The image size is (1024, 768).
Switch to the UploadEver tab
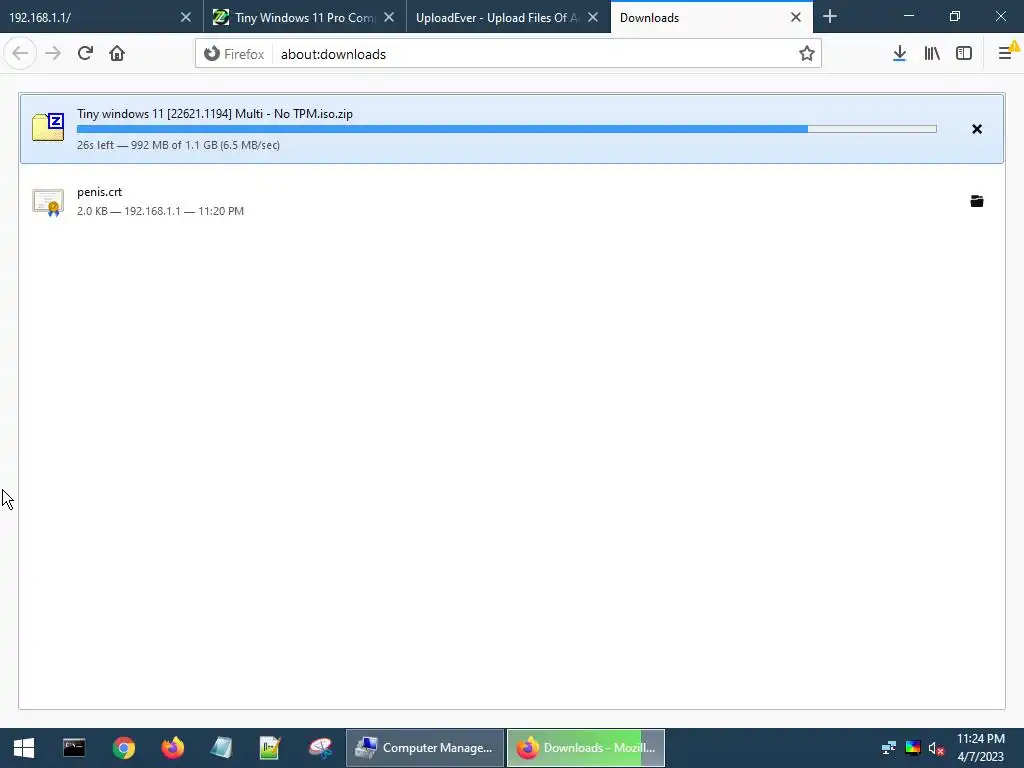(496, 18)
